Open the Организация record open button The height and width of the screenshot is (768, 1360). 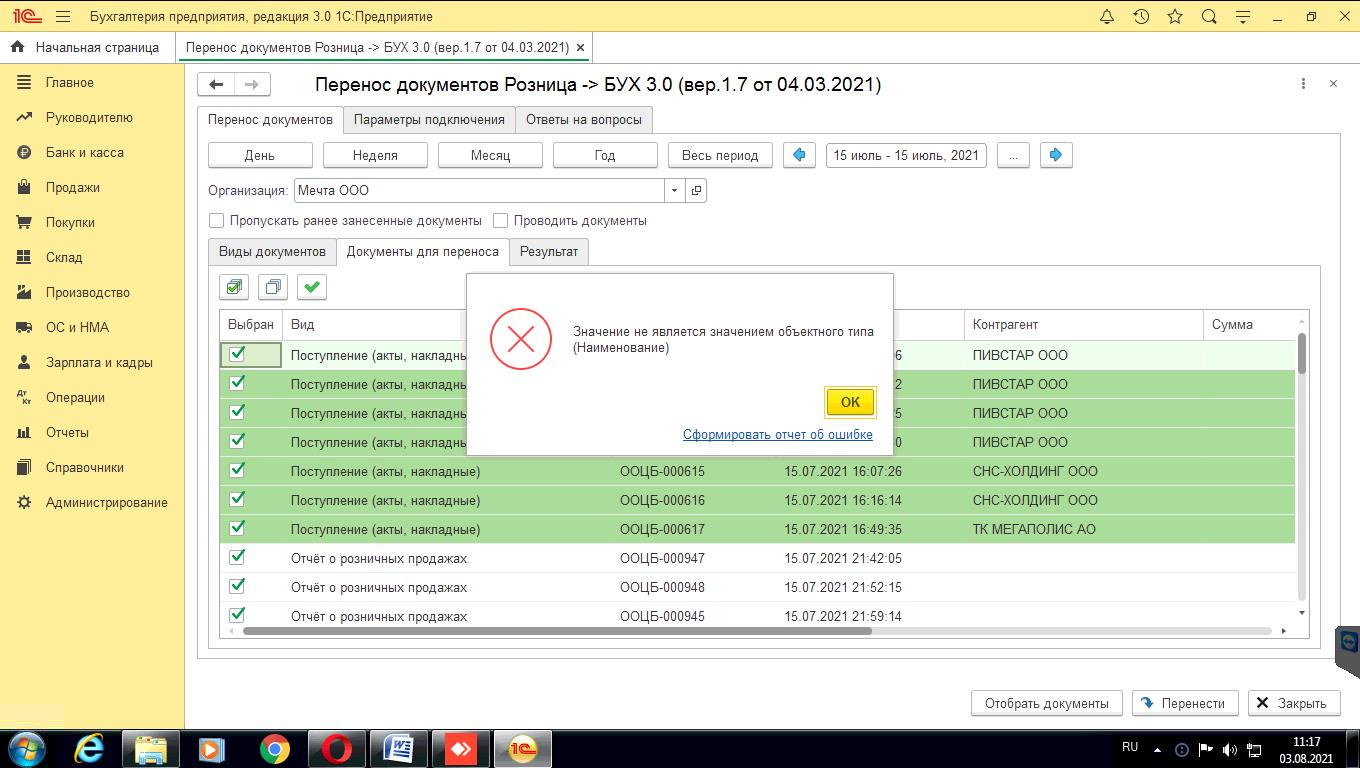[x=696, y=190]
